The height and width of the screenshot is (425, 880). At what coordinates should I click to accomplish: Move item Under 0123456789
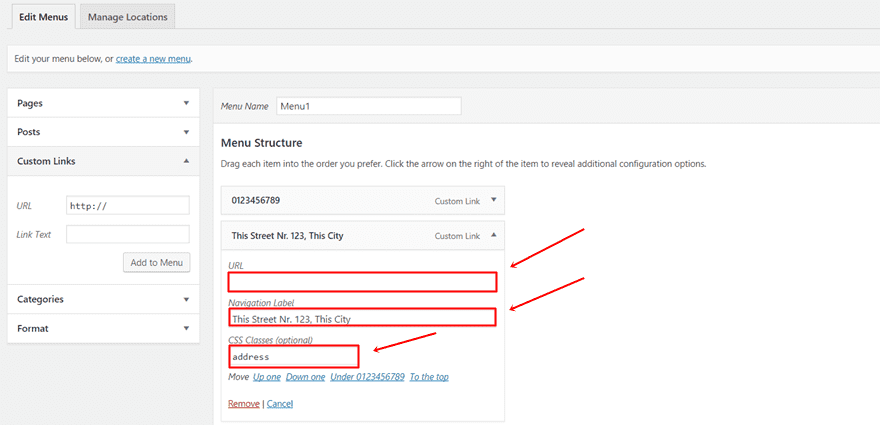[x=367, y=377]
